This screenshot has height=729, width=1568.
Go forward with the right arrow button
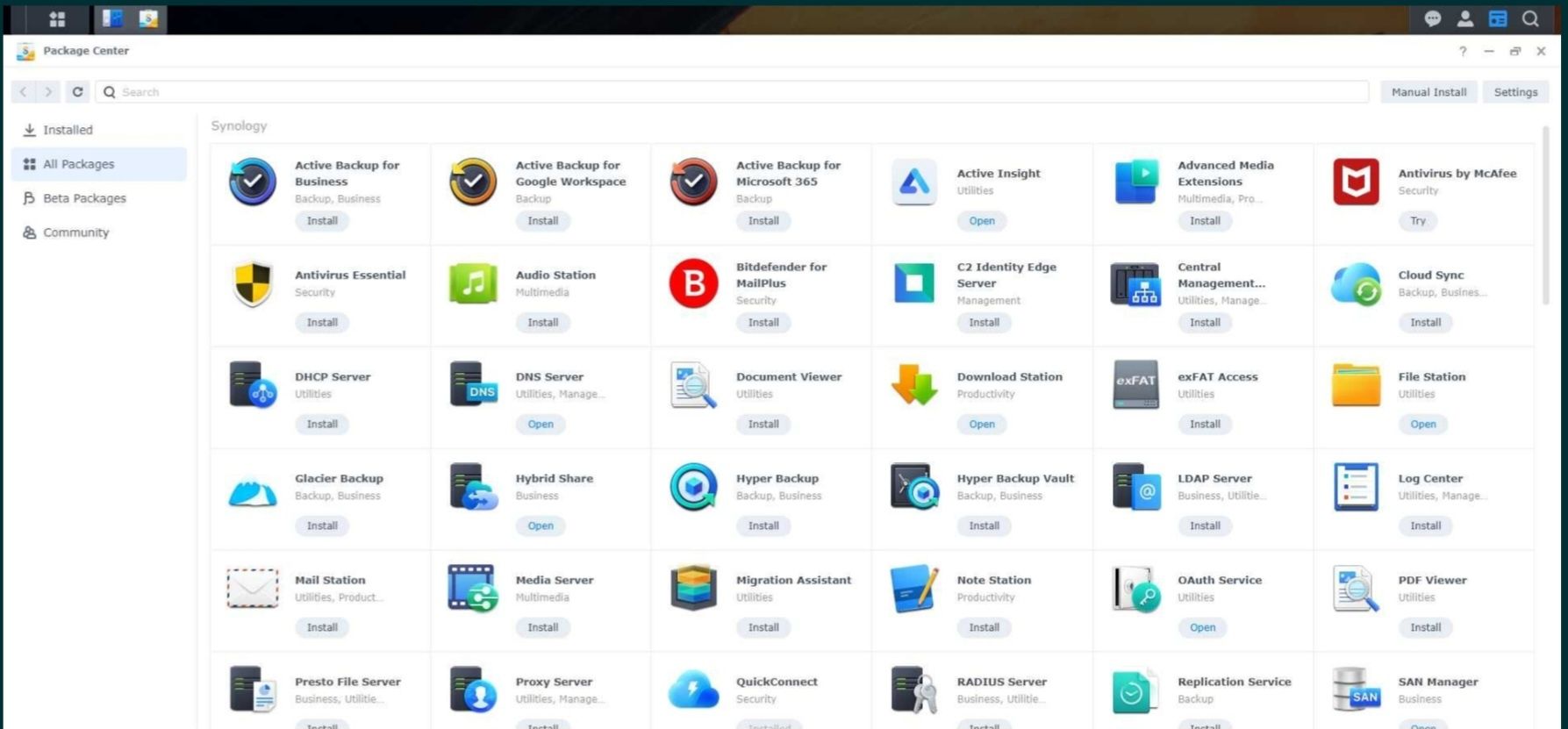48,91
